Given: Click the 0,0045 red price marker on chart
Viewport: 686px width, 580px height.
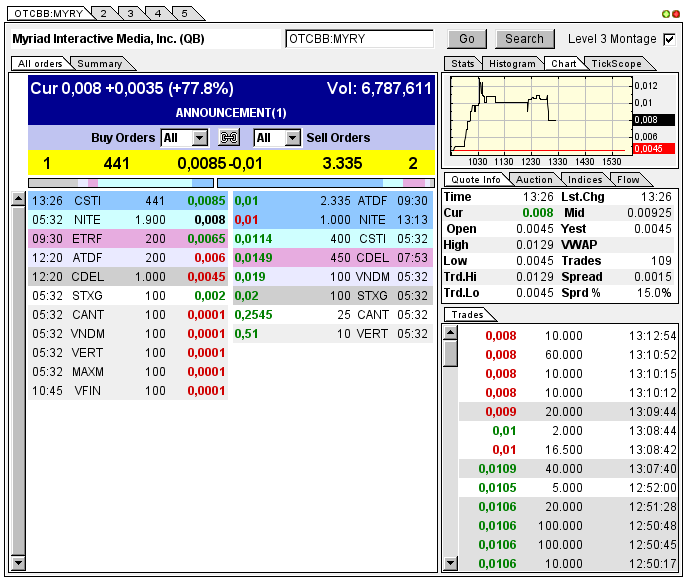Looking at the screenshot, I should (654, 149).
